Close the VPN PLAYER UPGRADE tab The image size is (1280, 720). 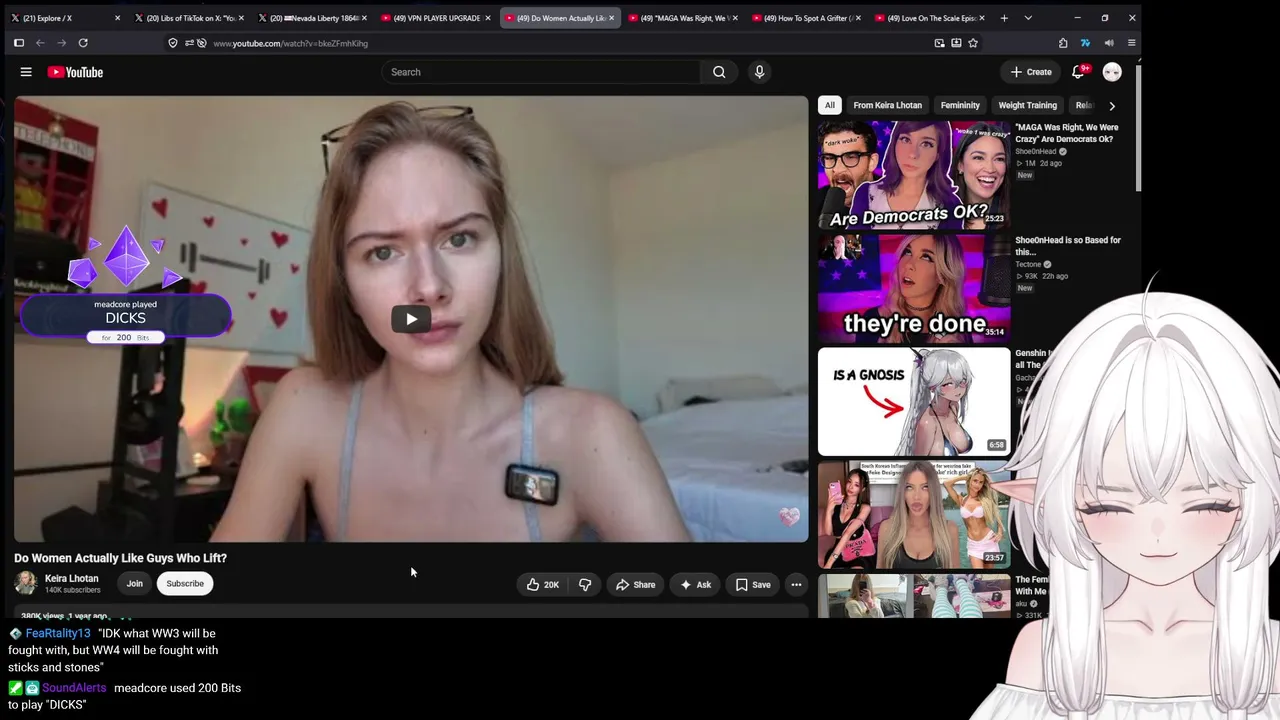tap(488, 18)
